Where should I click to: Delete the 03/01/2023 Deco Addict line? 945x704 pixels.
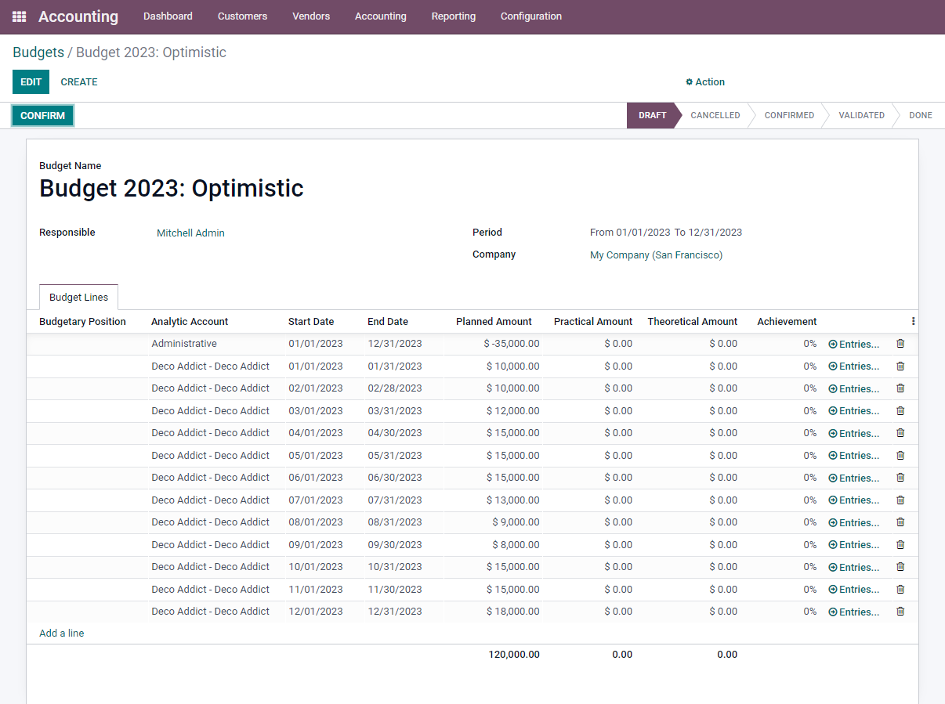pyautogui.click(x=900, y=410)
